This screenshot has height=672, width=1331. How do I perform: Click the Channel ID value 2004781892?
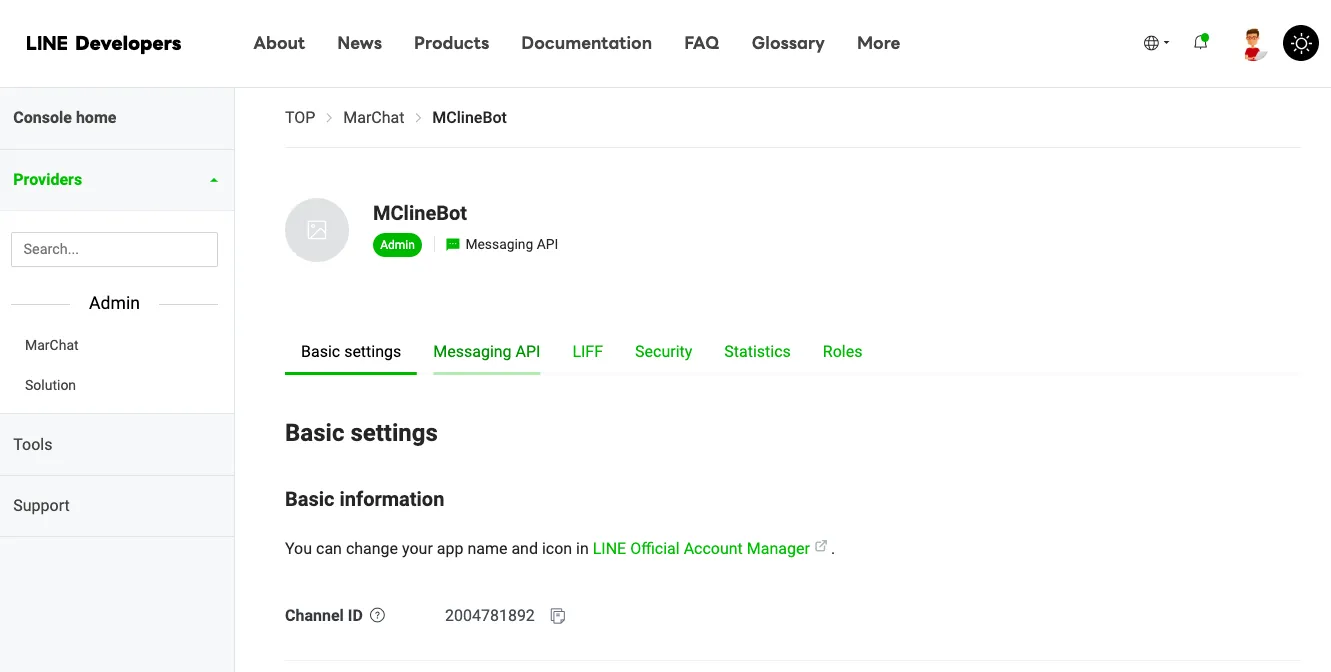pyautogui.click(x=490, y=616)
